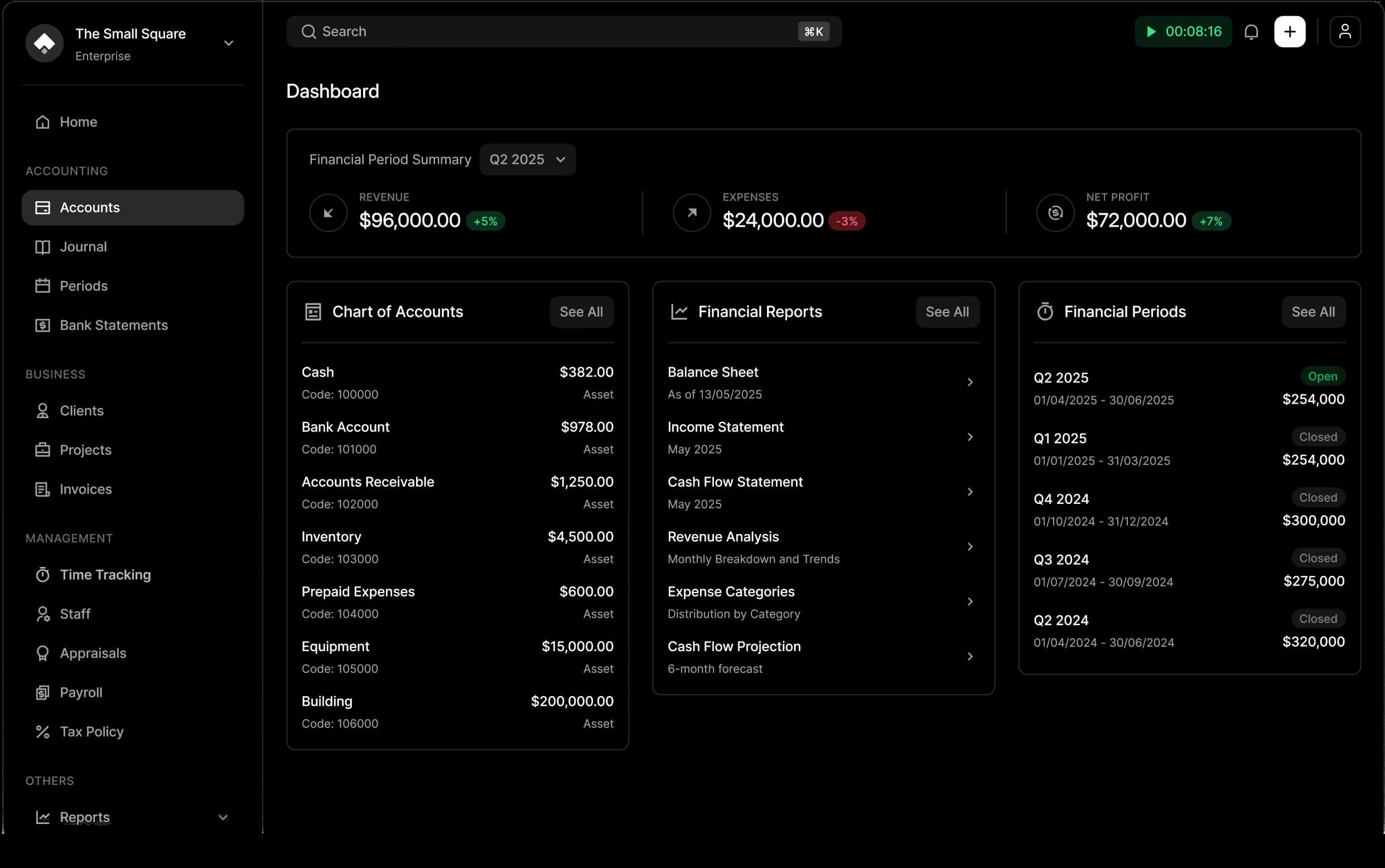Expand The Small Square workspace switcher

(229, 43)
